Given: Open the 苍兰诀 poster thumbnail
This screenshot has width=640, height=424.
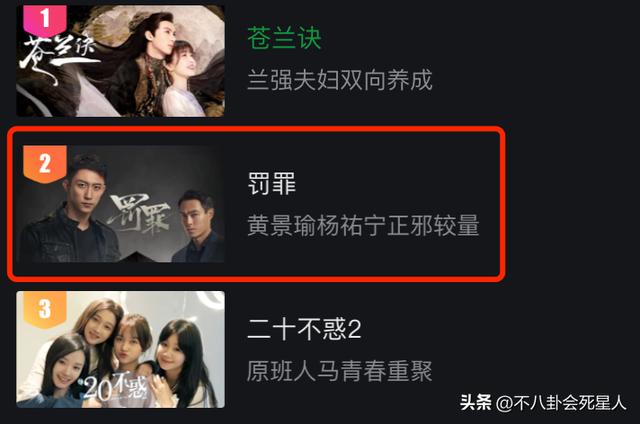Looking at the screenshot, I should point(120,61).
